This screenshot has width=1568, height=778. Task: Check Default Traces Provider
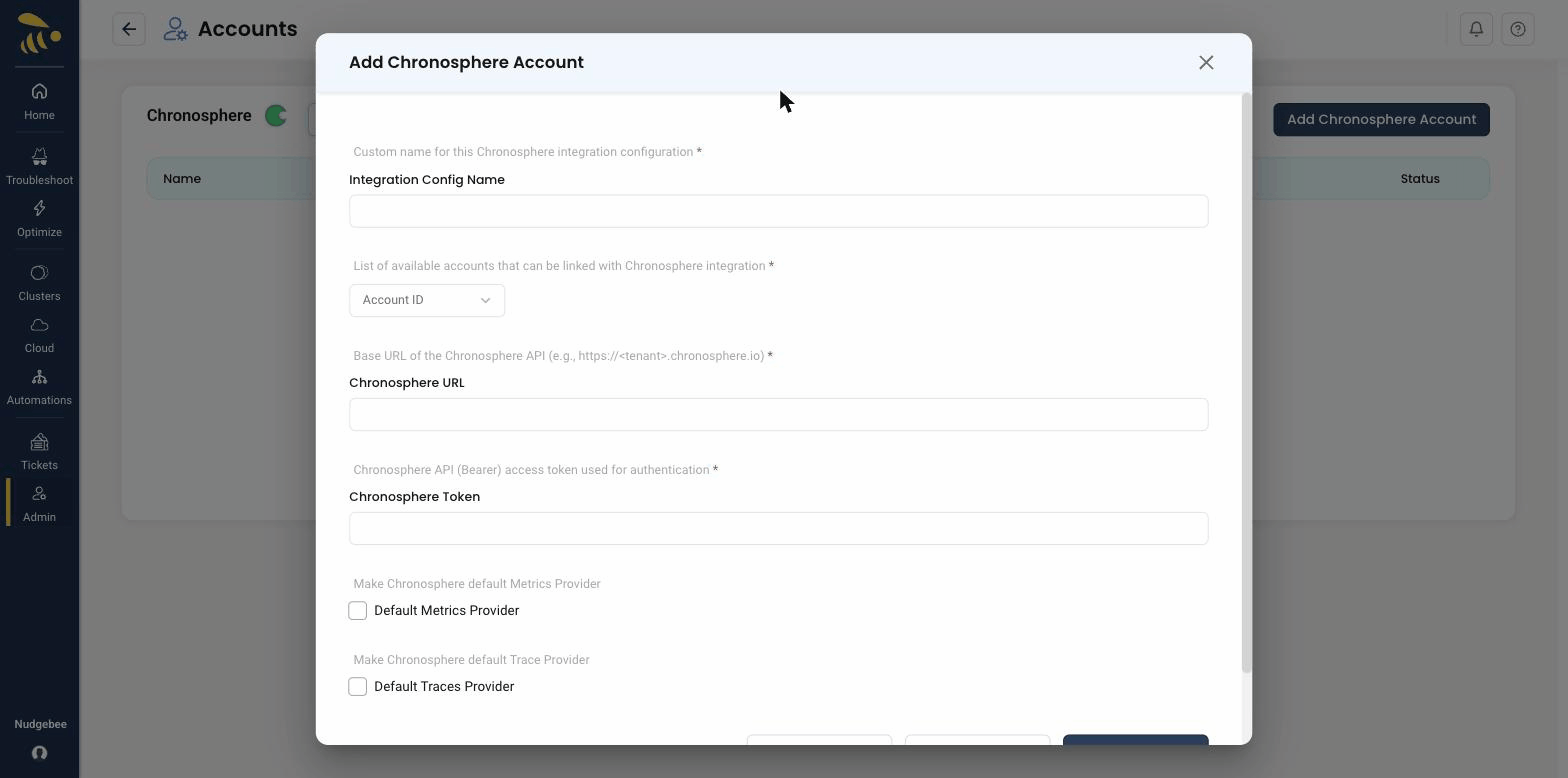pos(358,687)
